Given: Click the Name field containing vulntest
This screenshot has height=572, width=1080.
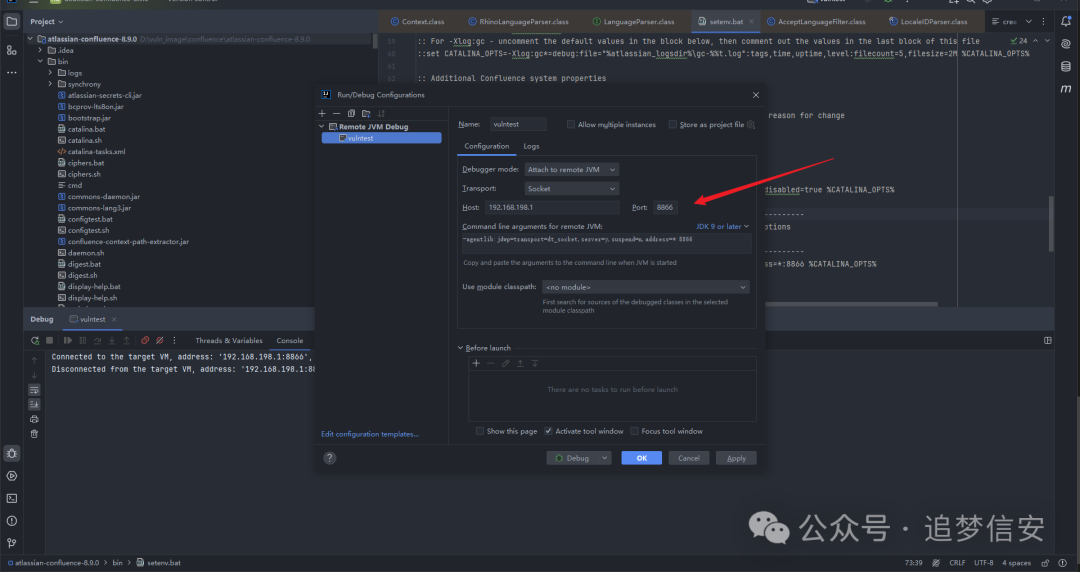Looking at the screenshot, I should tap(518, 125).
